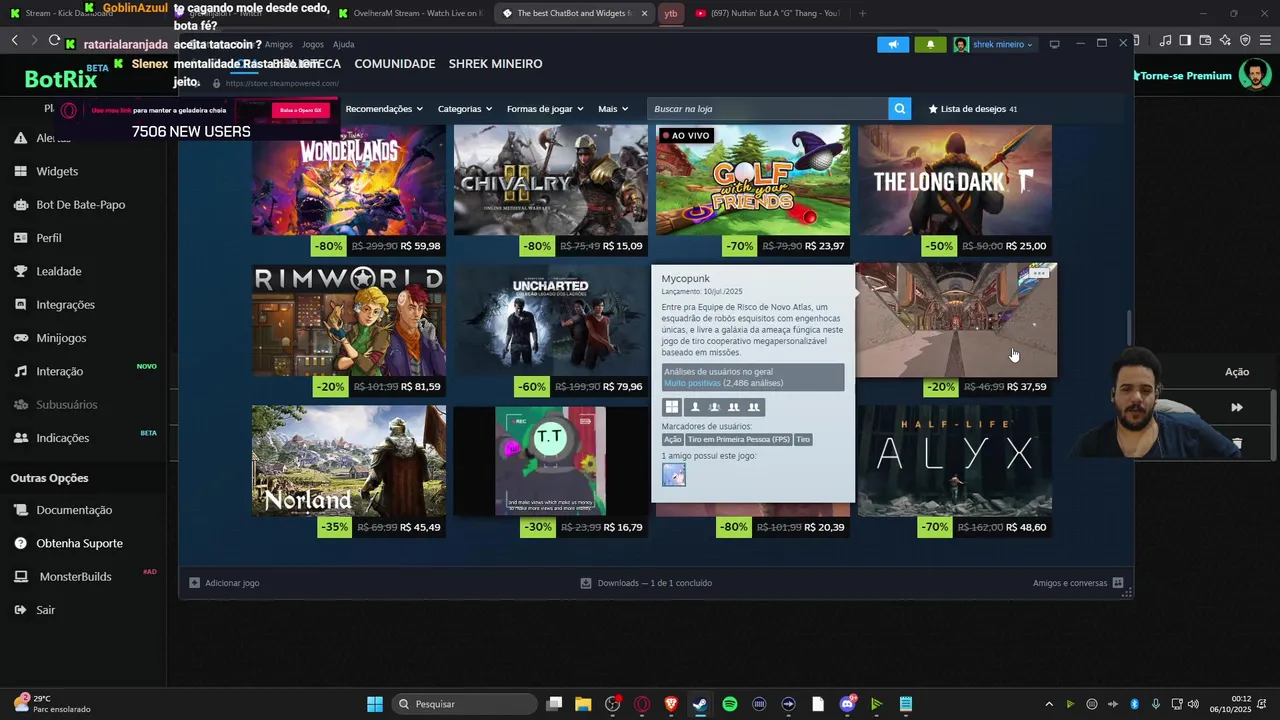Open Spotify from the taskbar
The width and height of the screenshot is (1280, 720).
730,704
